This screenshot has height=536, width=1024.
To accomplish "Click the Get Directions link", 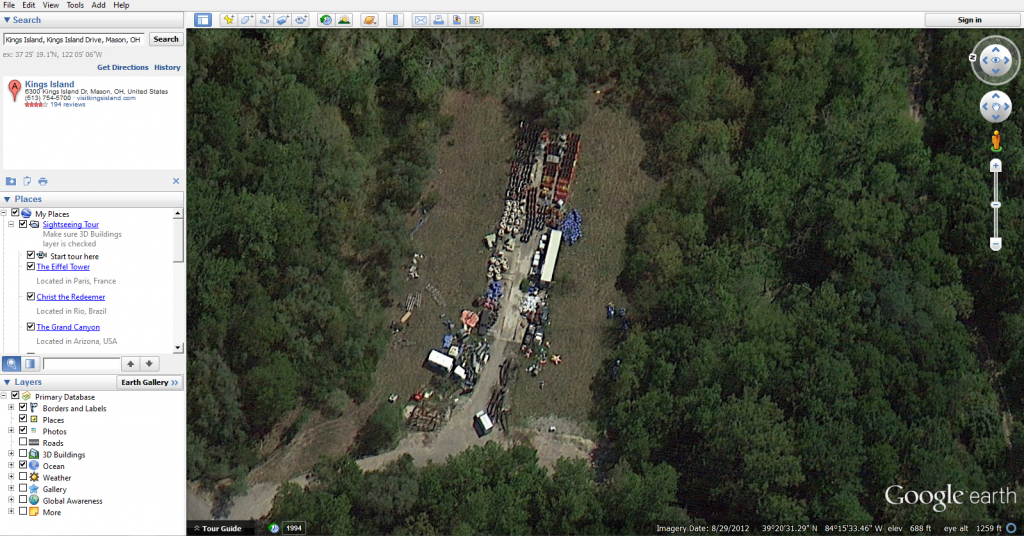I will [x=122, y=67].
